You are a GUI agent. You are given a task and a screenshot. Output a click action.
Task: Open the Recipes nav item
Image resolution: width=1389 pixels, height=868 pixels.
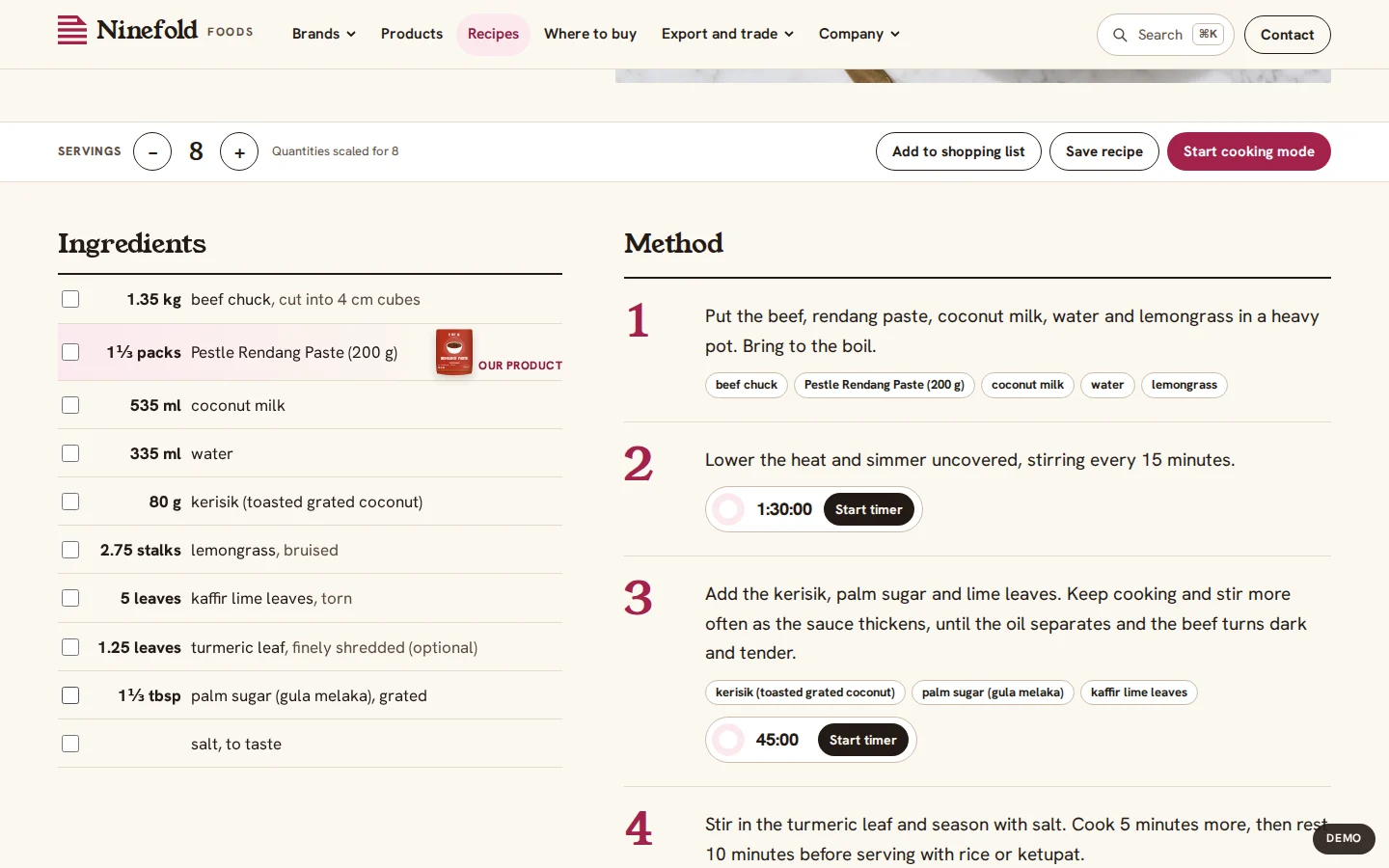(493, 34)
